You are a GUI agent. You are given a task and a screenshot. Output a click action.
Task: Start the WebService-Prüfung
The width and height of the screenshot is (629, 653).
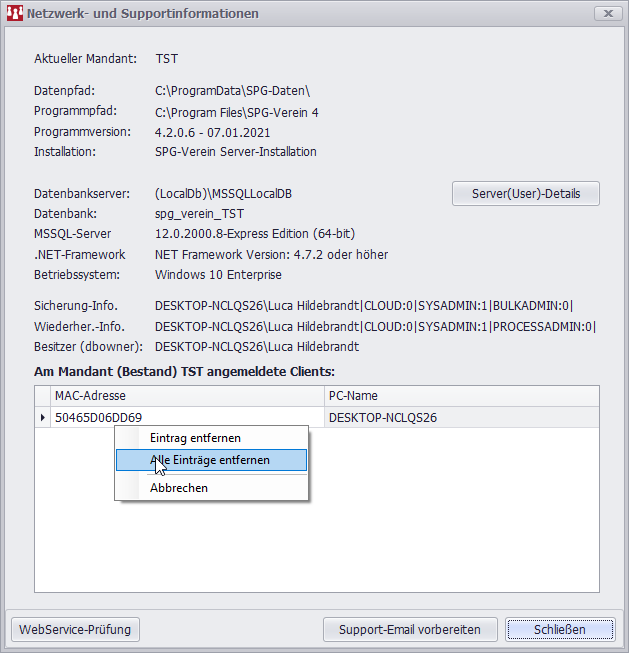[75, 629]
